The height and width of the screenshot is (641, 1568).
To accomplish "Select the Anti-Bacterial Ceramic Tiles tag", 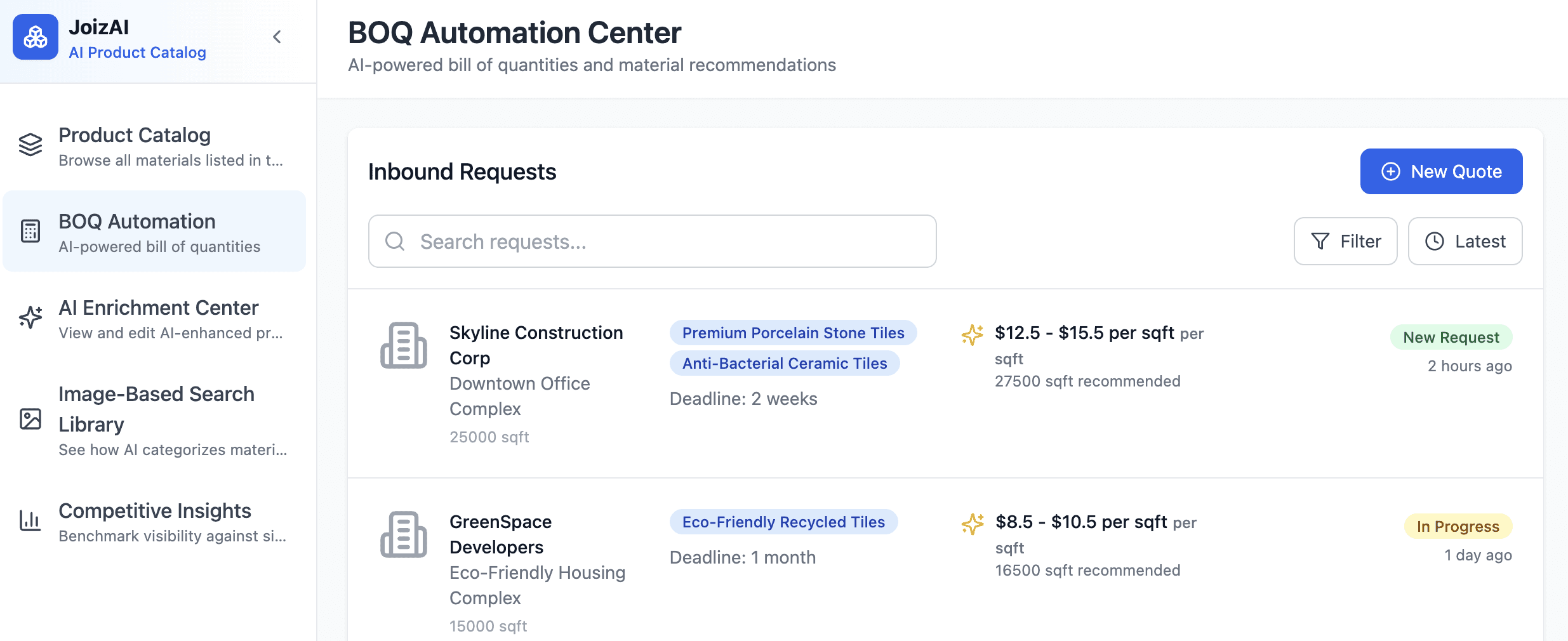I will [x=784, y=363].
